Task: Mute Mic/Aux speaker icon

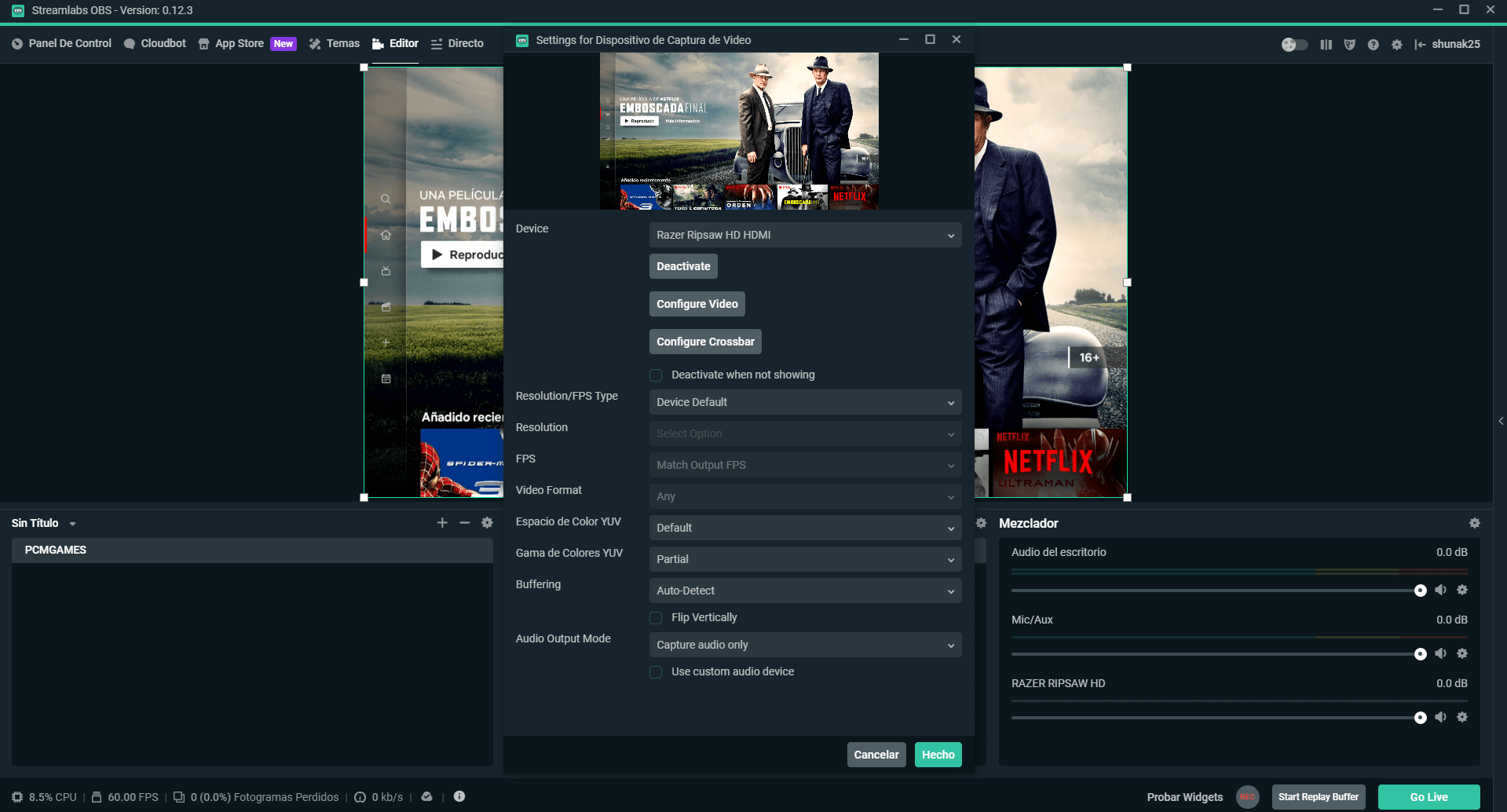Action: click(x=1440, y=653)
